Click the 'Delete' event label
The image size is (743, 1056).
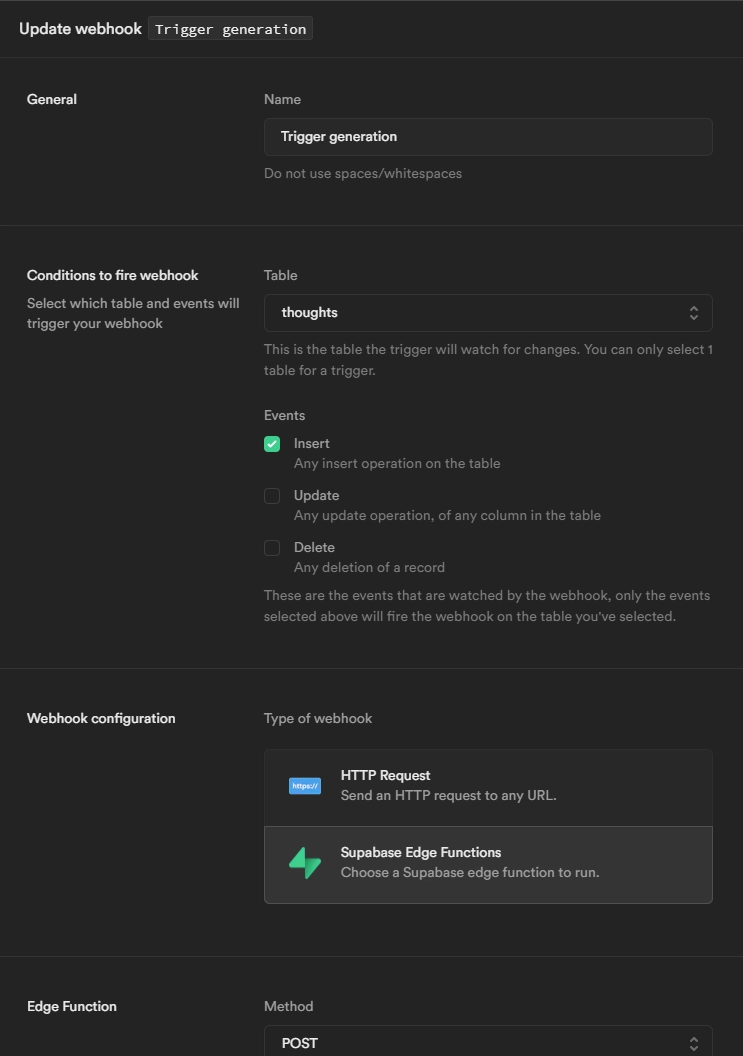[314, 548]
